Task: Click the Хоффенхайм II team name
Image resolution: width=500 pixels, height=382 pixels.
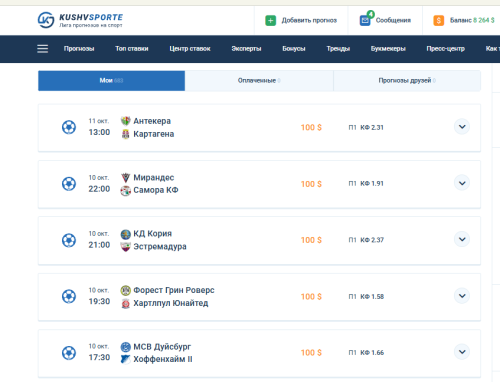Action: tap(163, 359)
